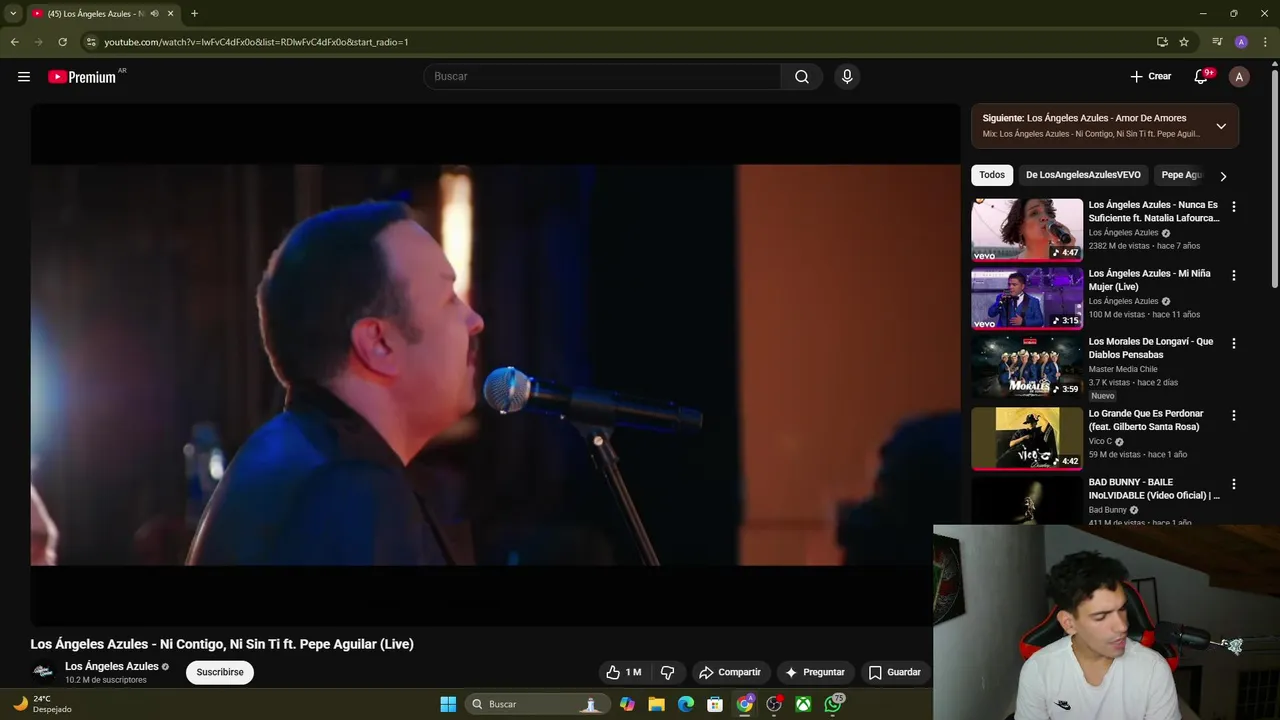Click the search magnifier button

pos(802,77)
